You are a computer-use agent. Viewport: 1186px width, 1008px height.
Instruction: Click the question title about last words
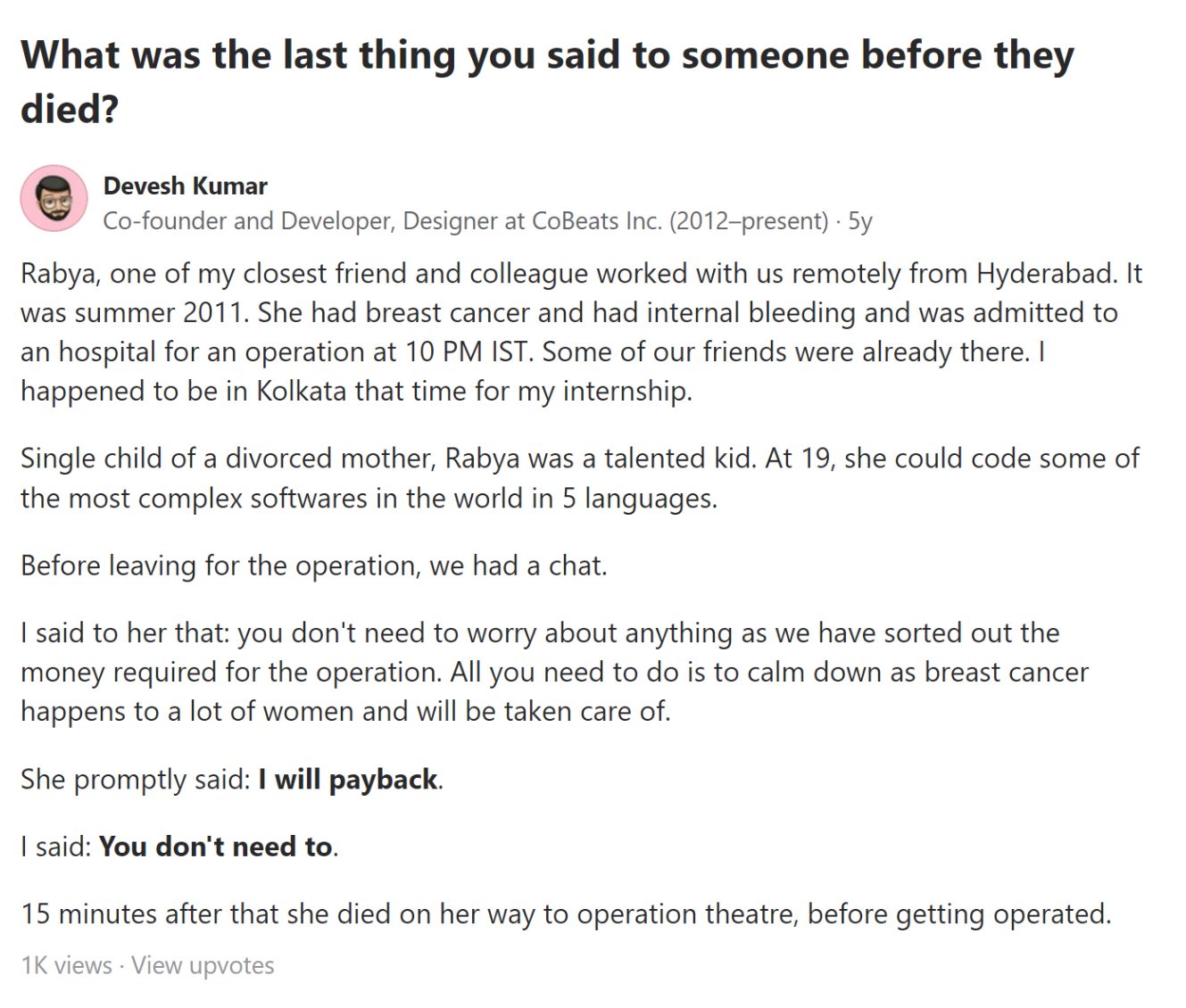(547, 81)
